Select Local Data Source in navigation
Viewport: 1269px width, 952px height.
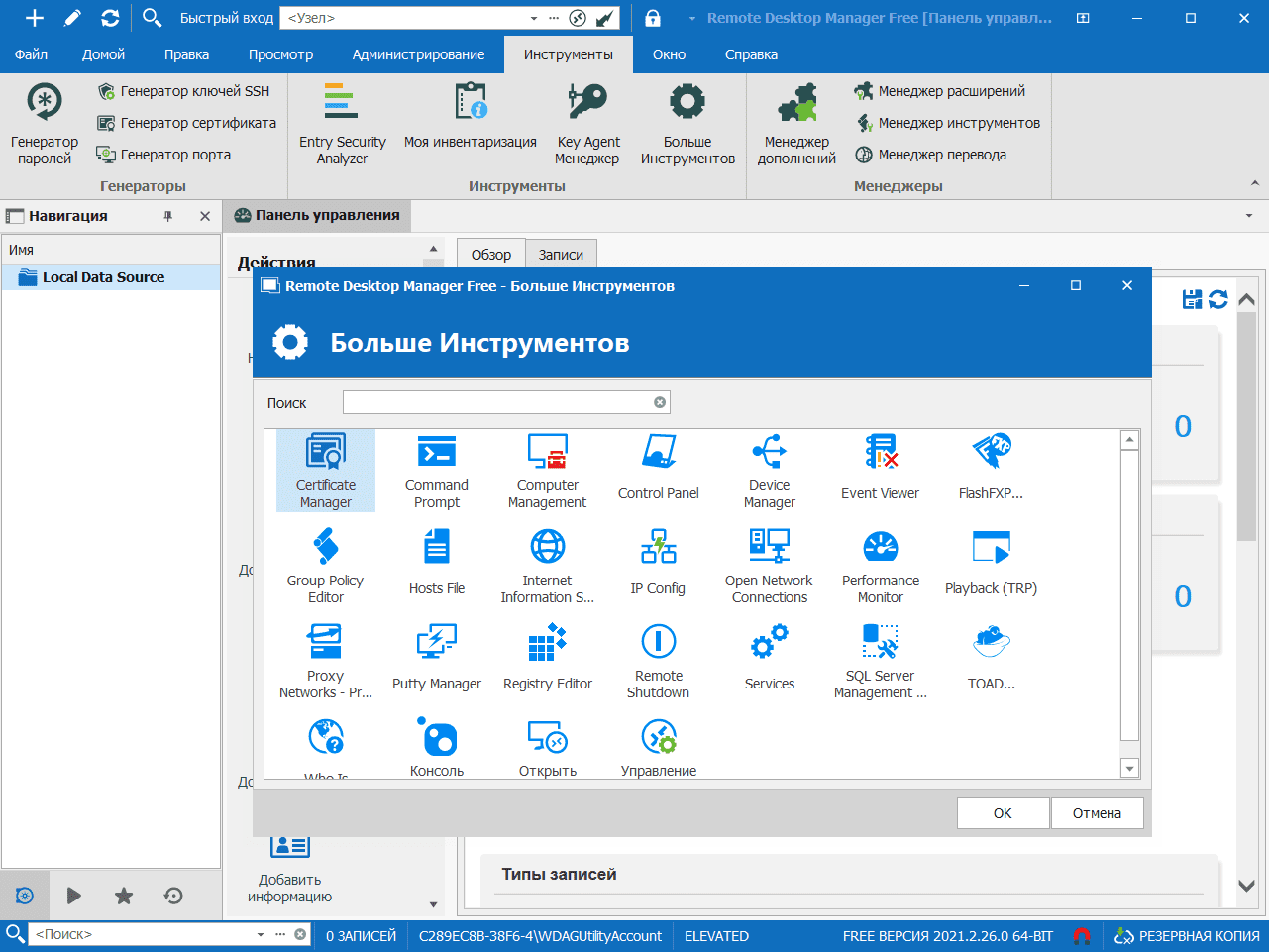click(x=111, y=277)
